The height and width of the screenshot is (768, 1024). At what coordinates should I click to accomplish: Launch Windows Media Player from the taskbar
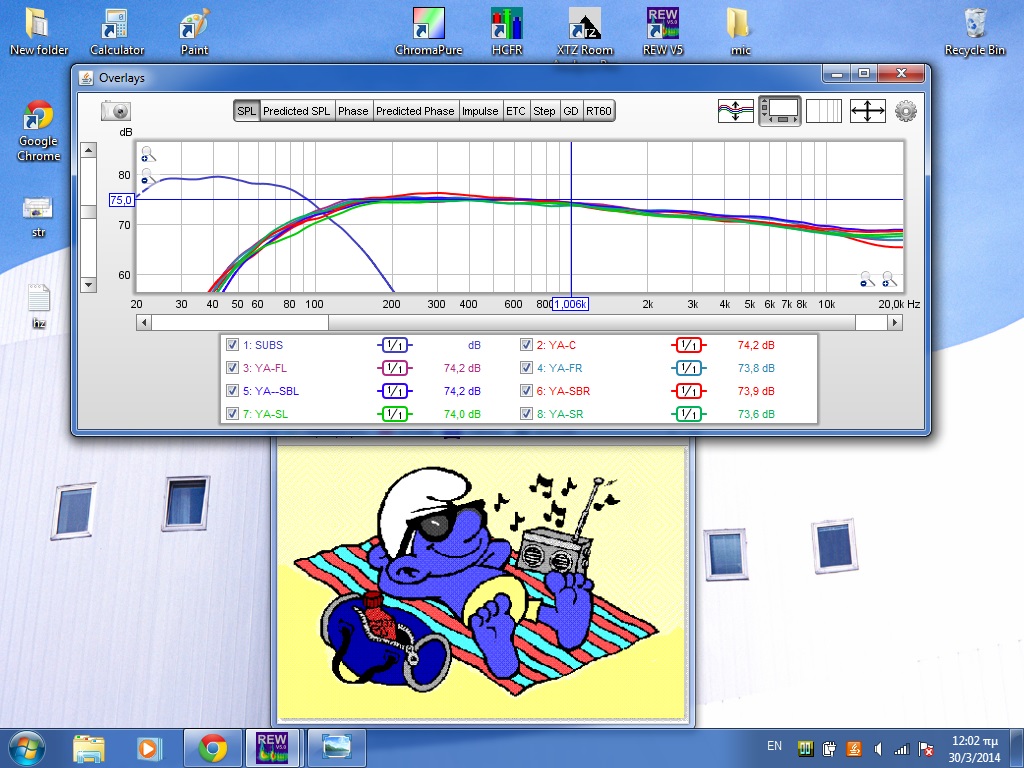point(148,748)
